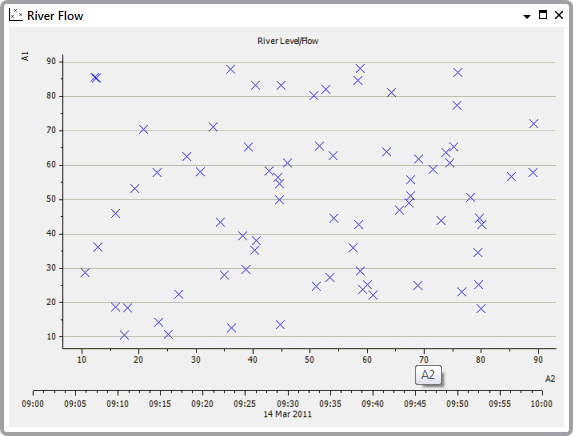Click the River Flow scatter plot icon
The height and width of the screenshot is (436, 573).
click(16, 15)
